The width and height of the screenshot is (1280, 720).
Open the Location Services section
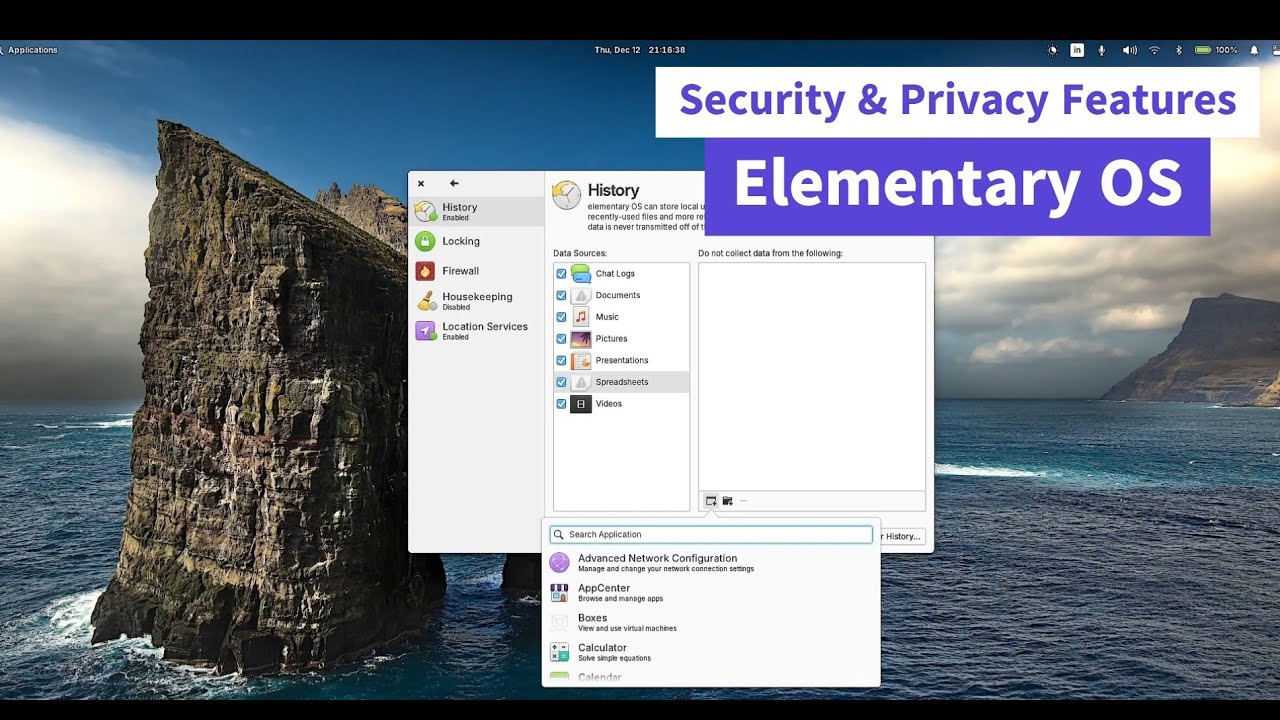coord(477,331)
